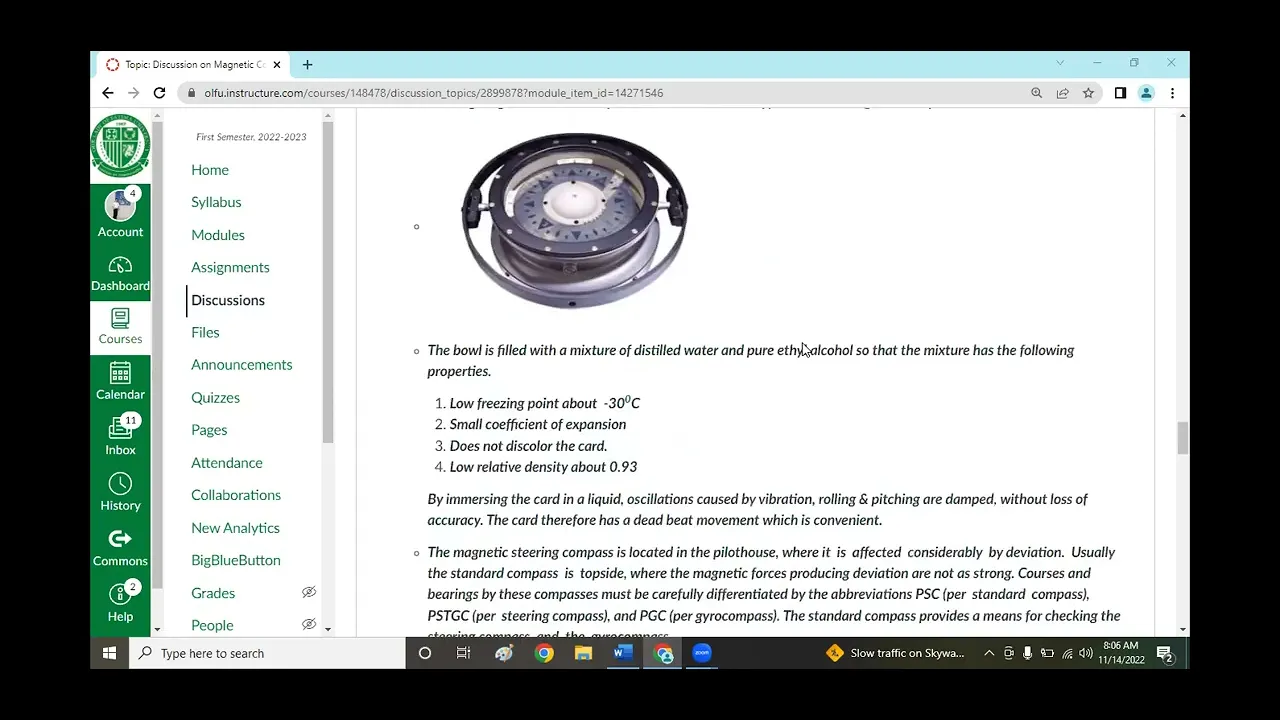View course Announcements

point(242,365)
